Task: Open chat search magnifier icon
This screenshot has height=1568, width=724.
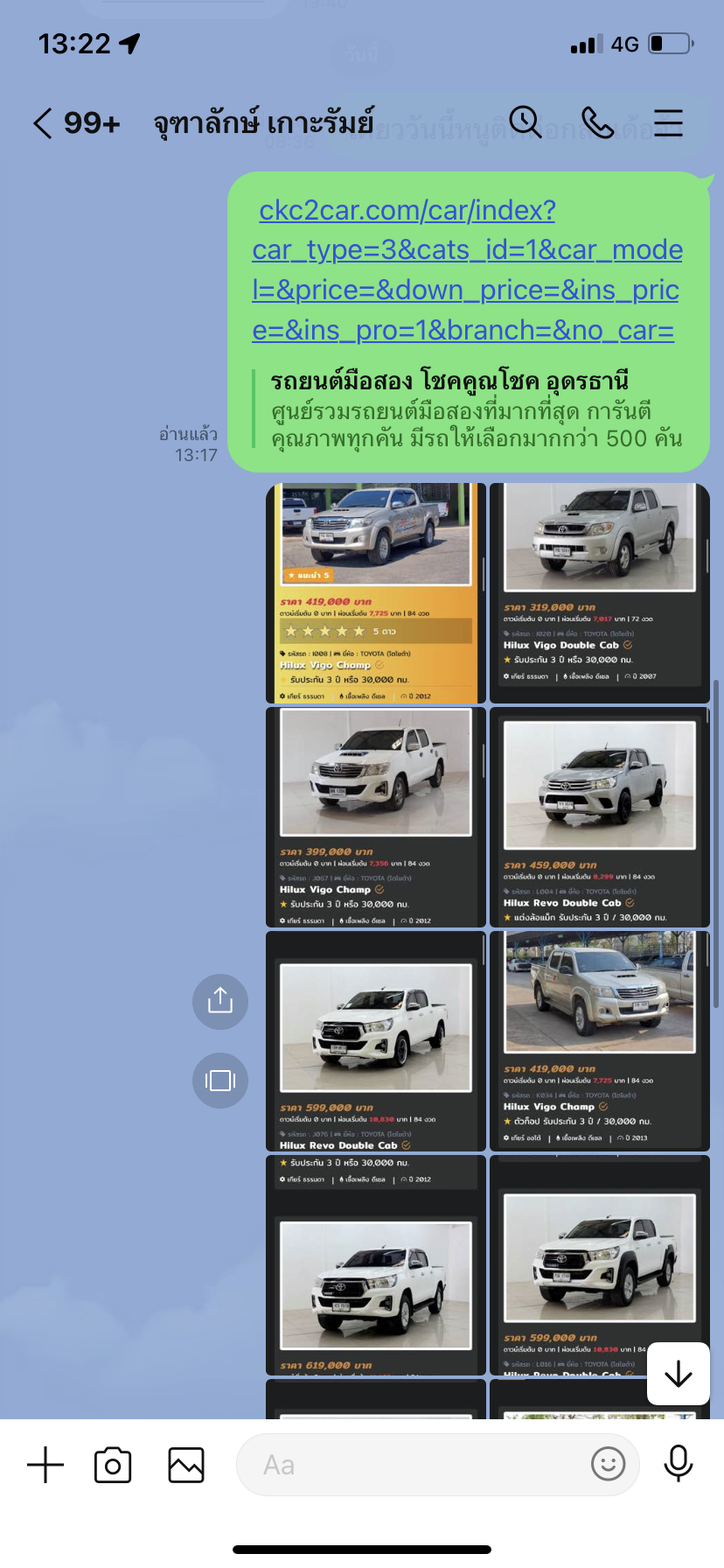Action: [526, 122]
